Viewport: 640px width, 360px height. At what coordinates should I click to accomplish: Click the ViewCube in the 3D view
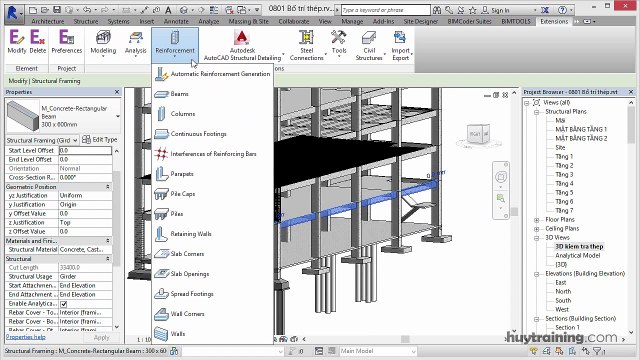pos(478,135)
